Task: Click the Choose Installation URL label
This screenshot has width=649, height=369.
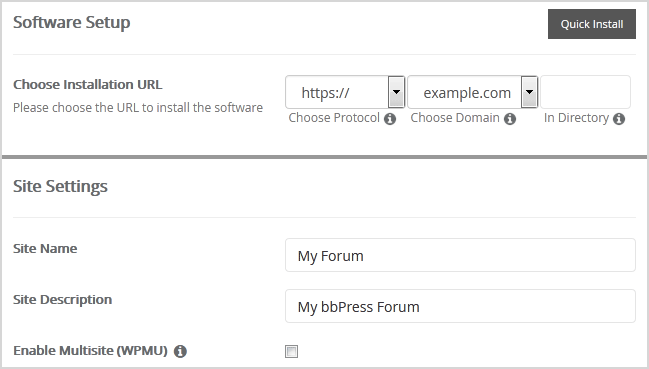Action: (x=88, y=84)
